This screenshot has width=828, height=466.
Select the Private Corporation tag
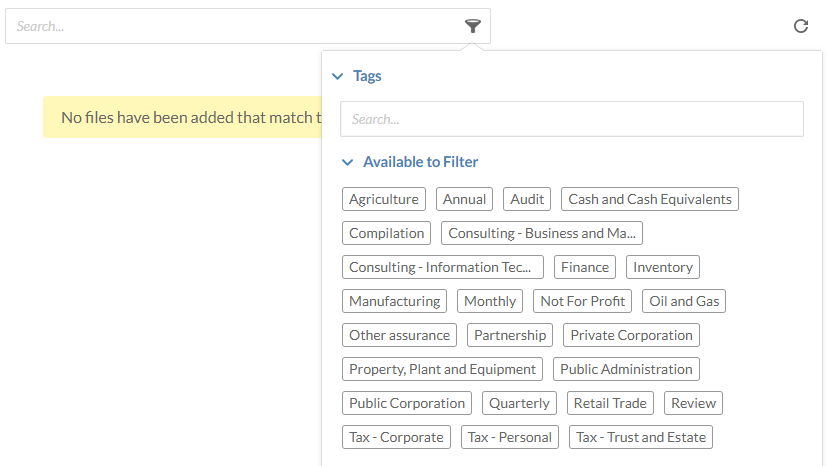[x=631, y=335]
